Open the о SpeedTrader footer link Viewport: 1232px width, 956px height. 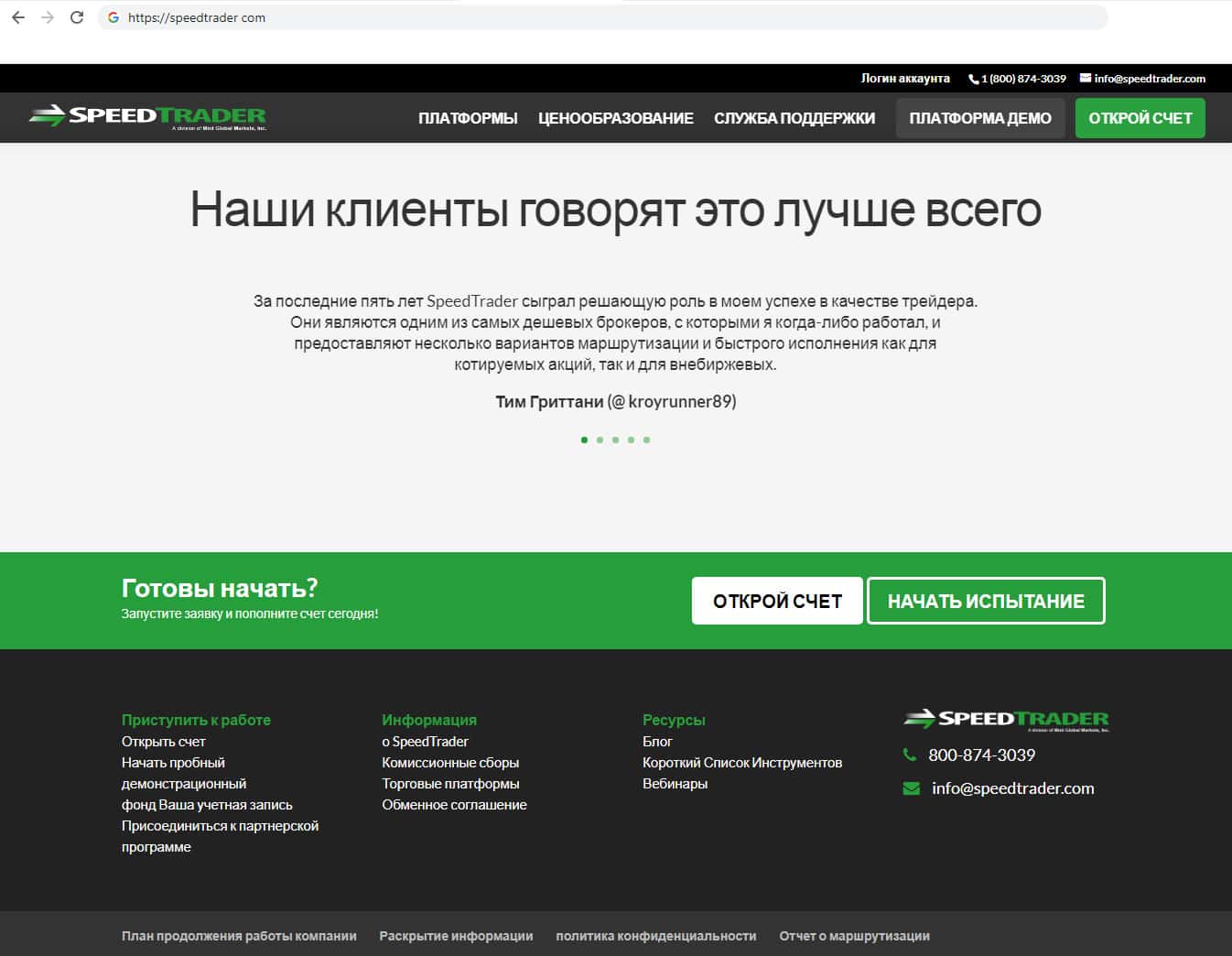(425, 742)
